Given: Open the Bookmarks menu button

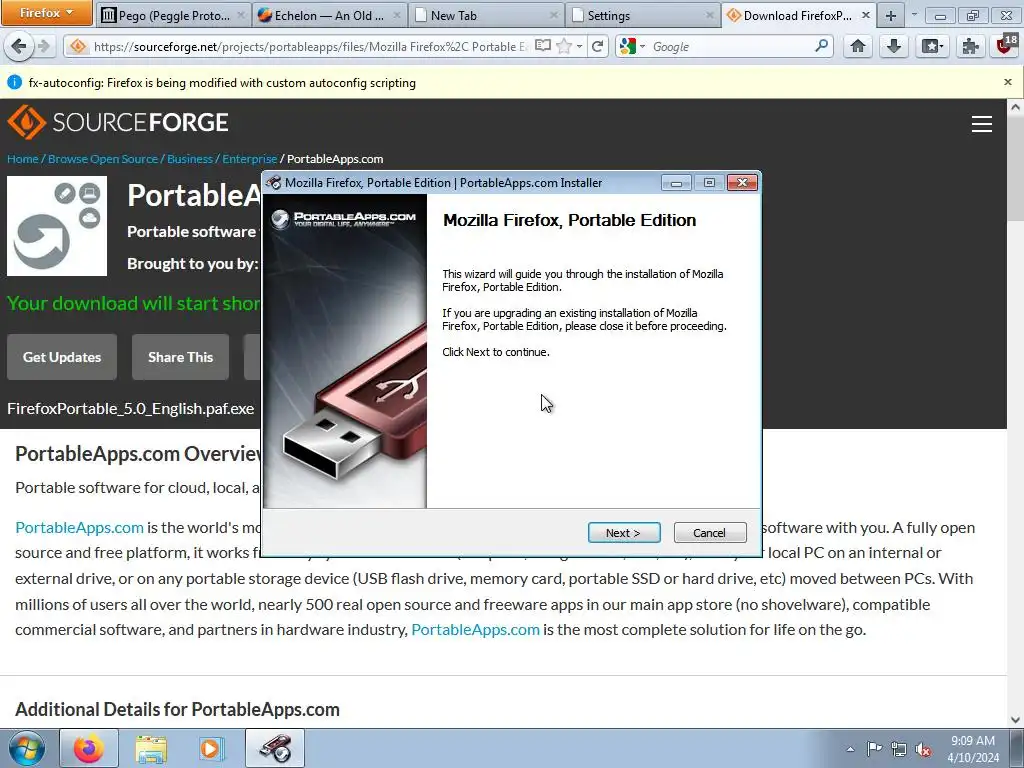Looking at the screenshot, I should 932,46.
